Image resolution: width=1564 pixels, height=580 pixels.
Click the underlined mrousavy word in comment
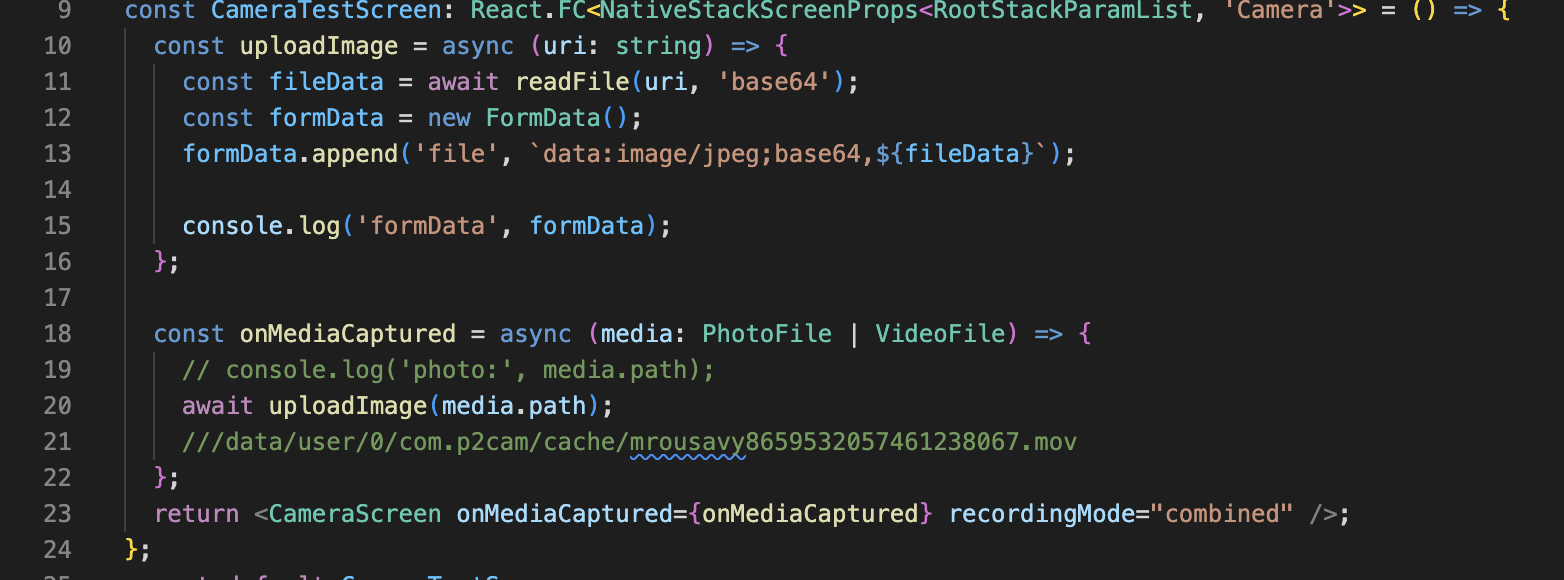[x=688, y=442]
